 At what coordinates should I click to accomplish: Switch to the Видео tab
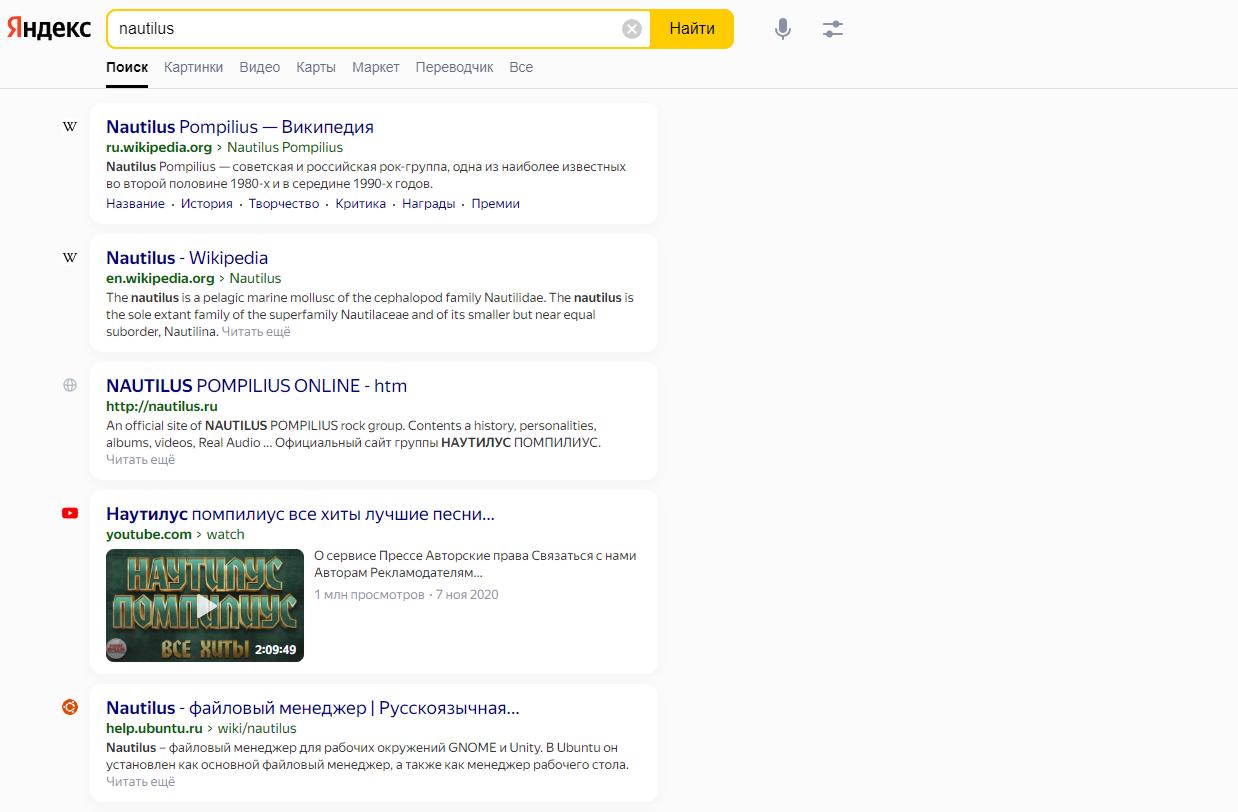(260, 67)
